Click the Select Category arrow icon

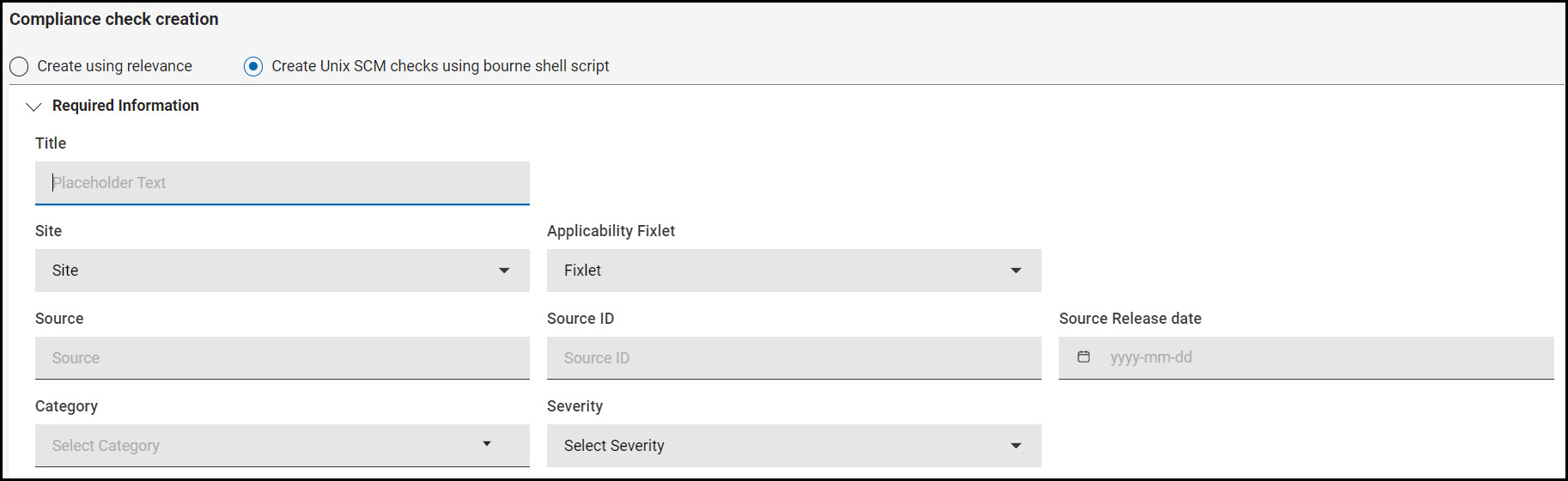[x=487, y=444]
